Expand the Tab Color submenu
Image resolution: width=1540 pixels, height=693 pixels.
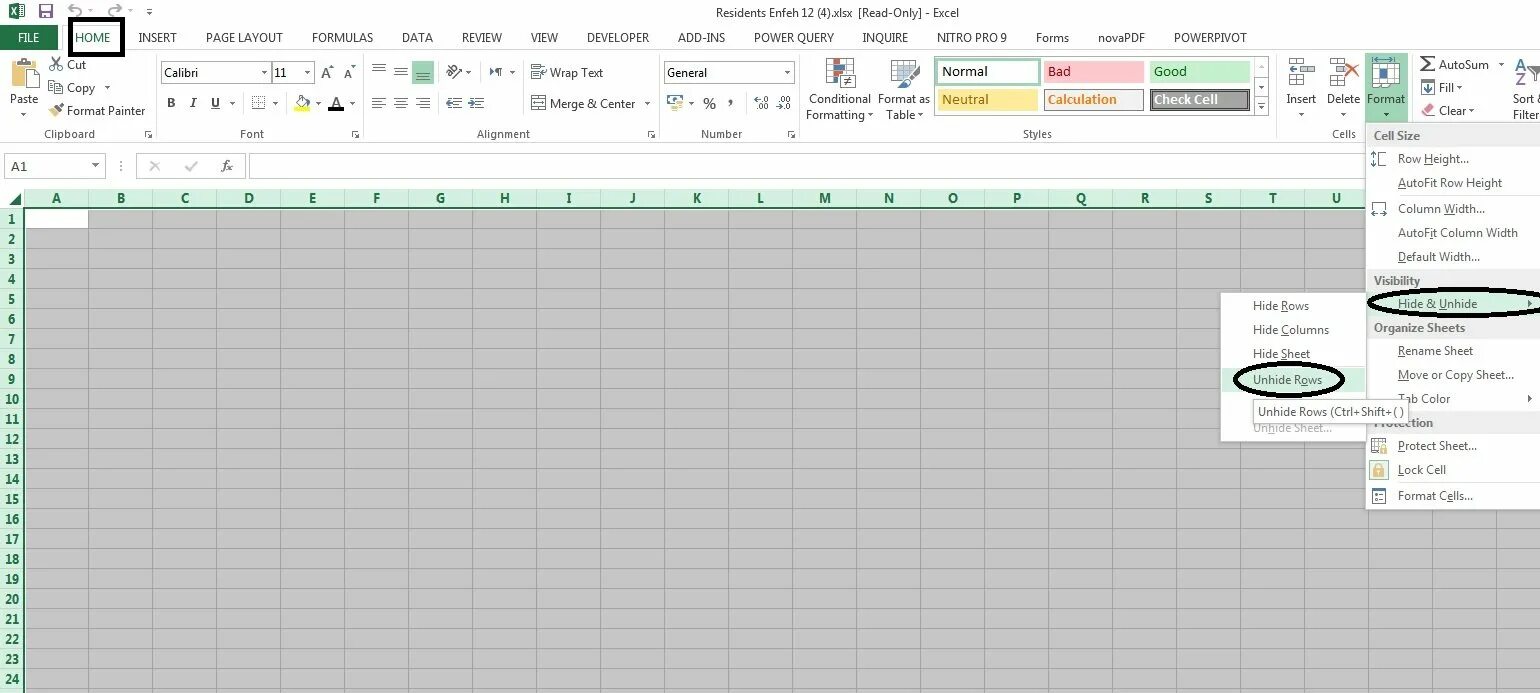pyautogui.click(x=1452, y=399)
